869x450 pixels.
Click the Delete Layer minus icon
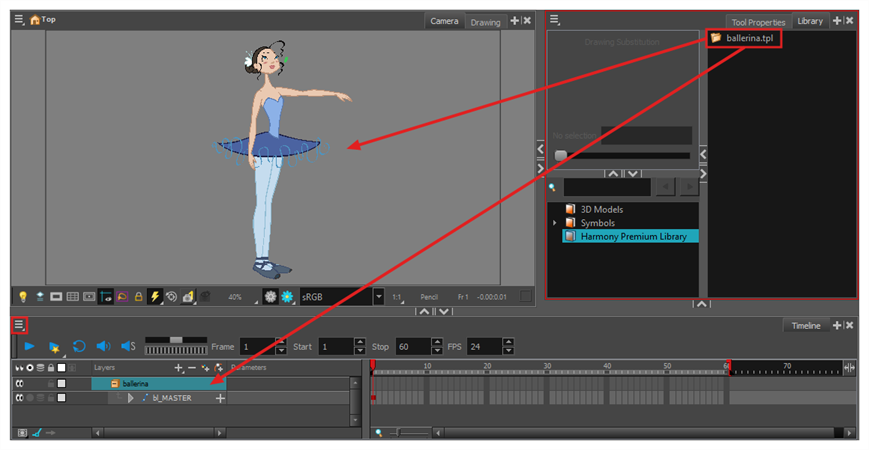click(x=192, y=368)
